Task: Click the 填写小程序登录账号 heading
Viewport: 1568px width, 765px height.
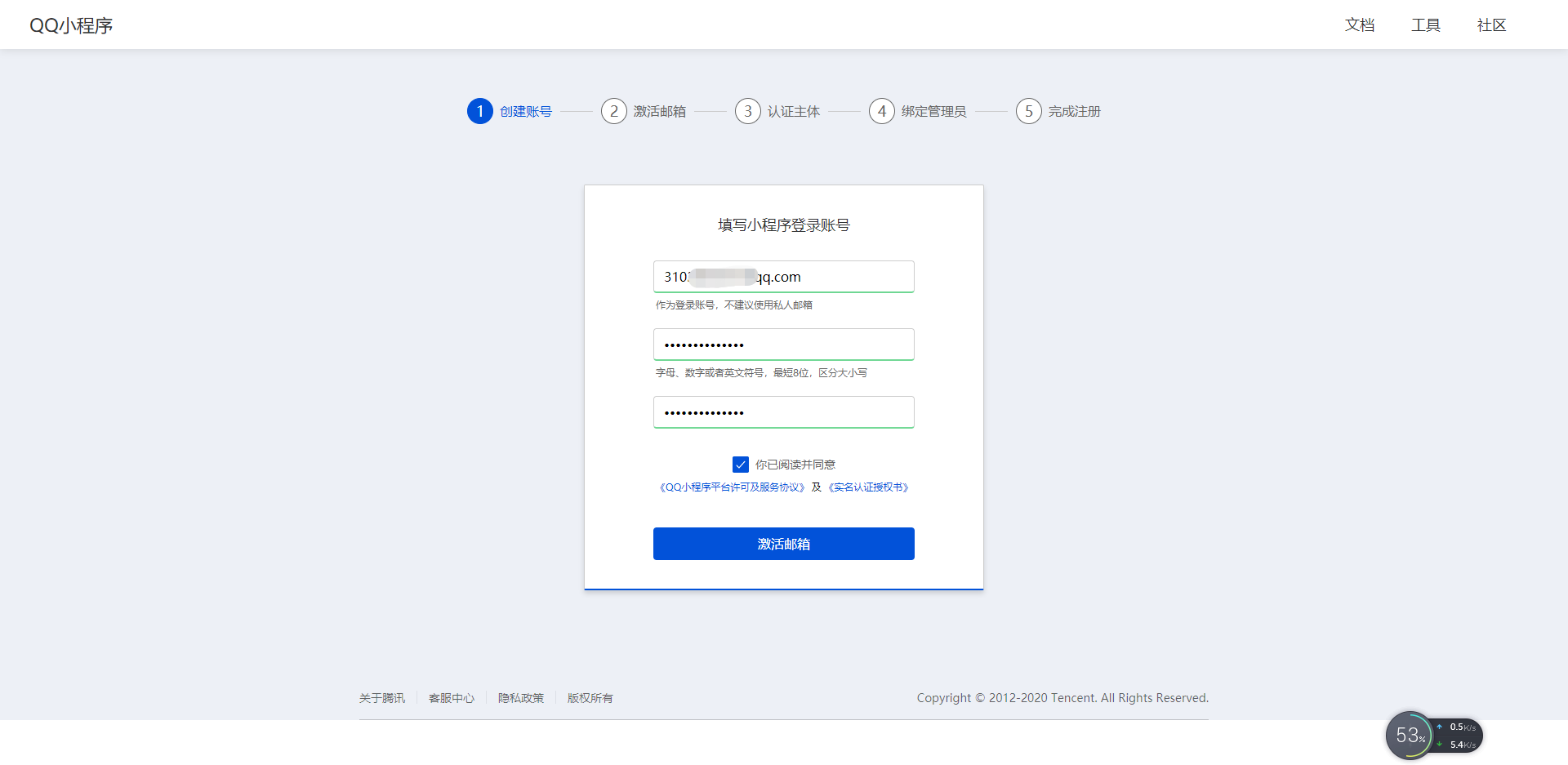Action: (x=784, y=225)
